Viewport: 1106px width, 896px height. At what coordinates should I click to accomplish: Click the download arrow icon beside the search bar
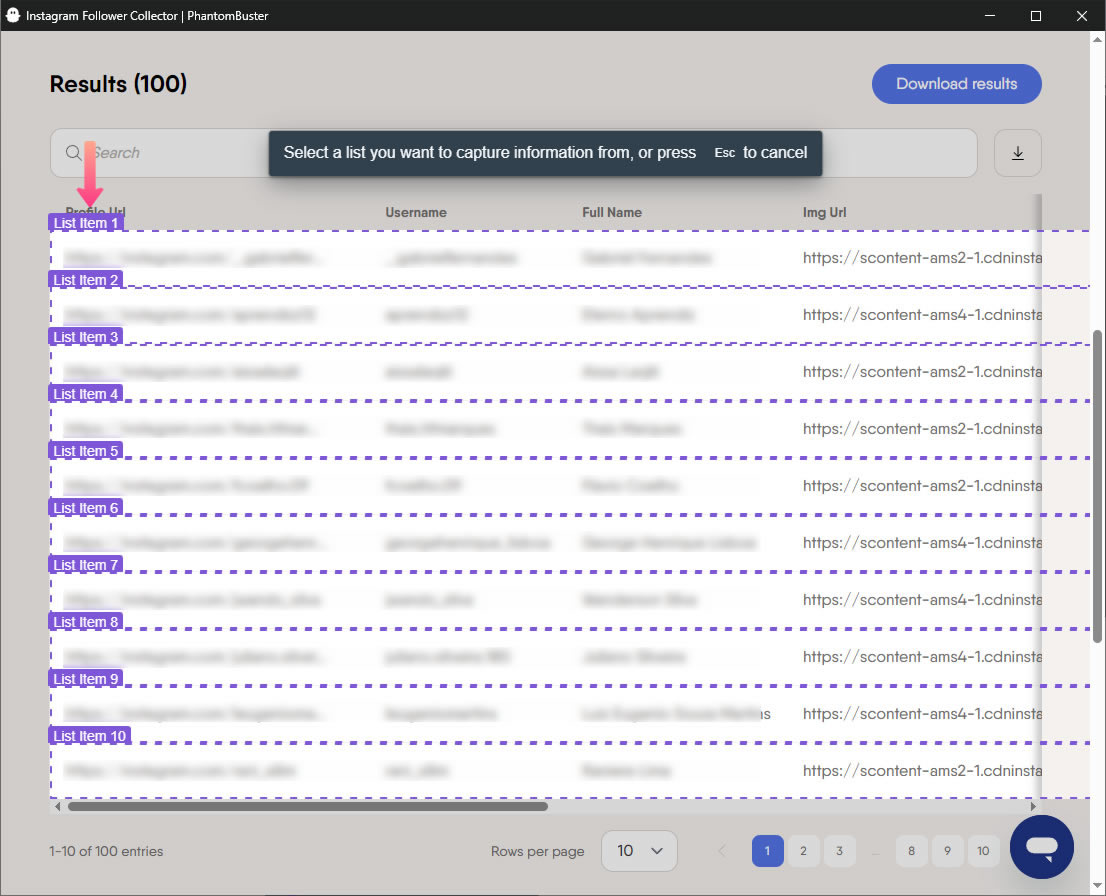pyautogui.click(x=1018, y=153)
